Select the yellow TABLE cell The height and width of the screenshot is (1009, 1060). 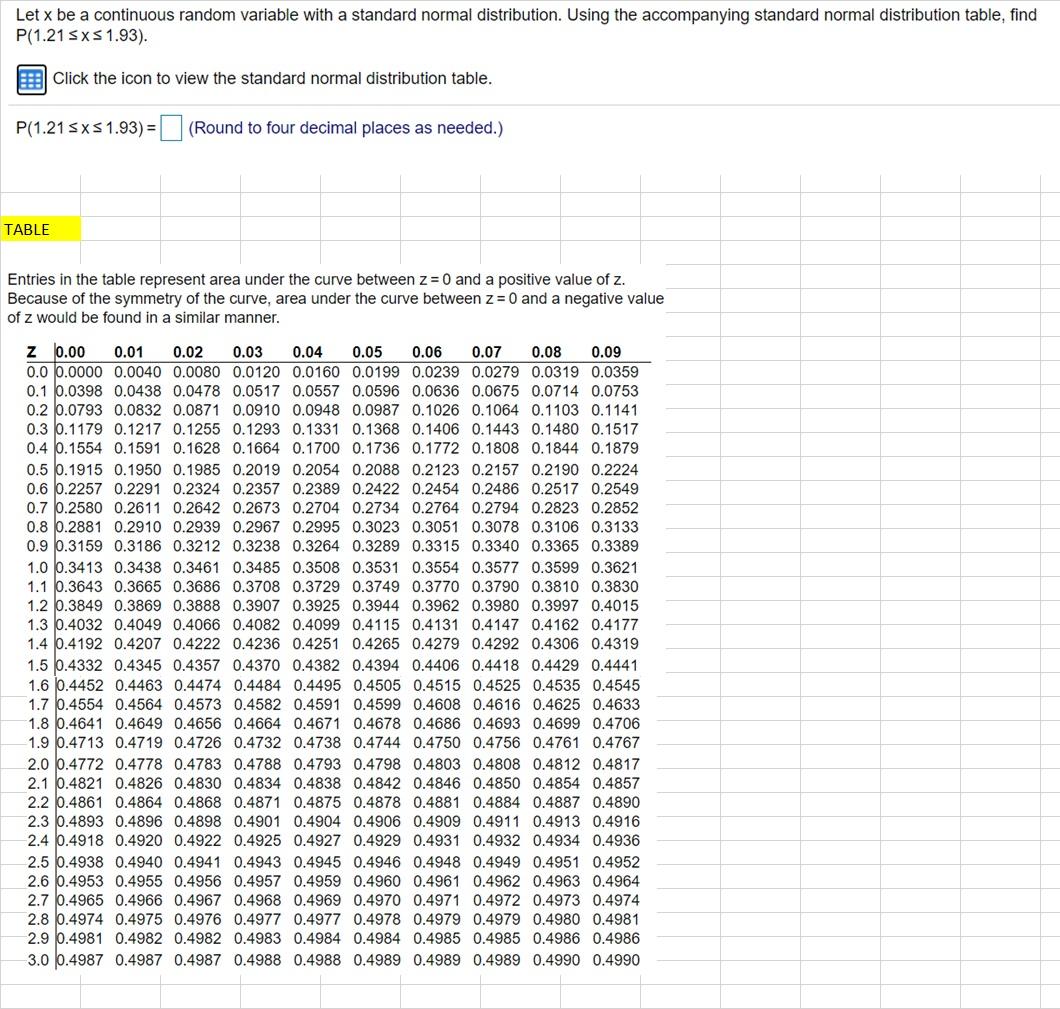click(41, 229)
